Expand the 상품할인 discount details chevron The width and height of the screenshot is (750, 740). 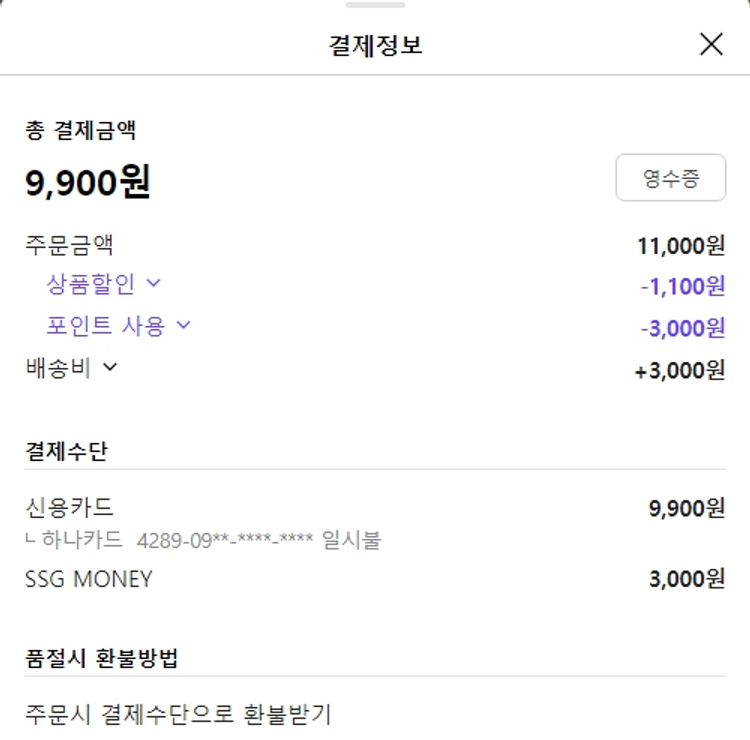pyautogui.click(x=153, y=283)
